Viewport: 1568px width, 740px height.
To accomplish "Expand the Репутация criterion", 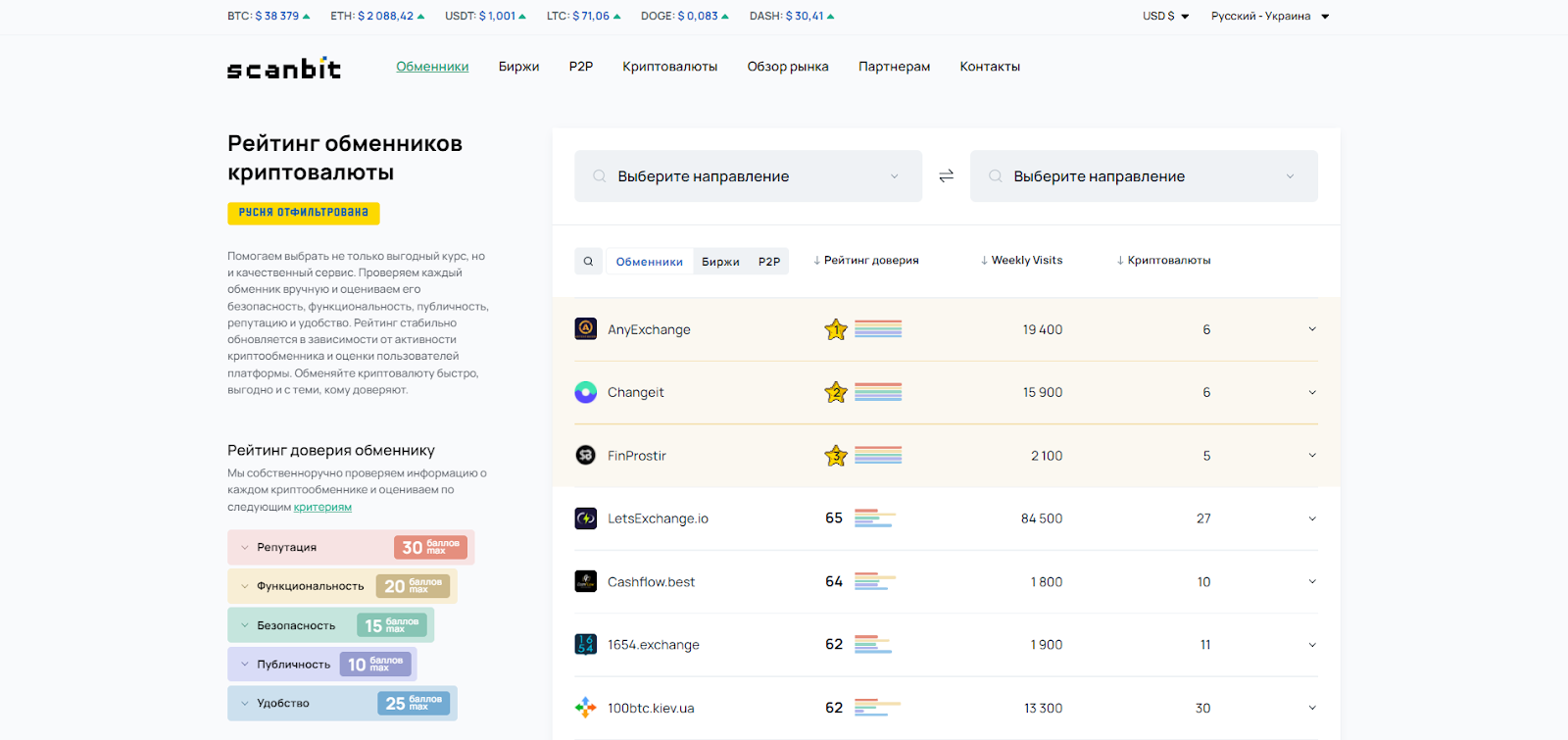I will point(351,547).
